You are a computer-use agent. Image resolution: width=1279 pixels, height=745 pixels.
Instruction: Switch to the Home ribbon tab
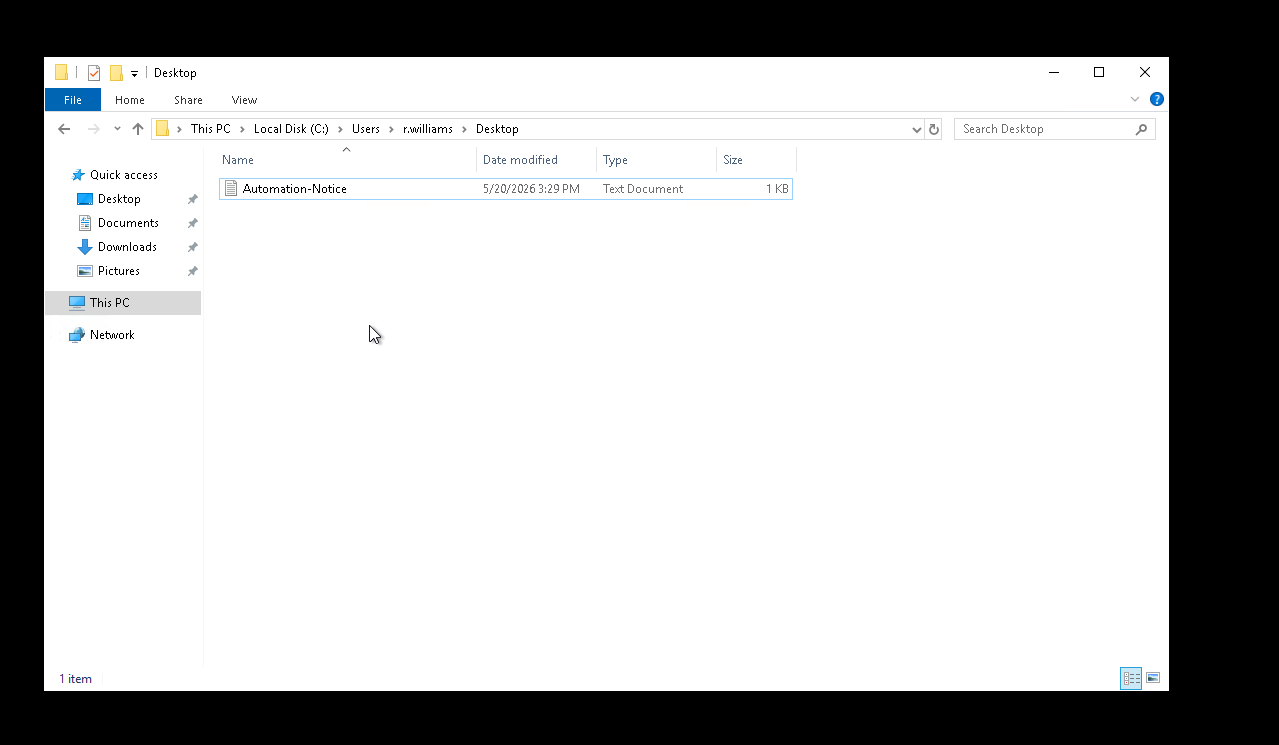coord(130,100)
